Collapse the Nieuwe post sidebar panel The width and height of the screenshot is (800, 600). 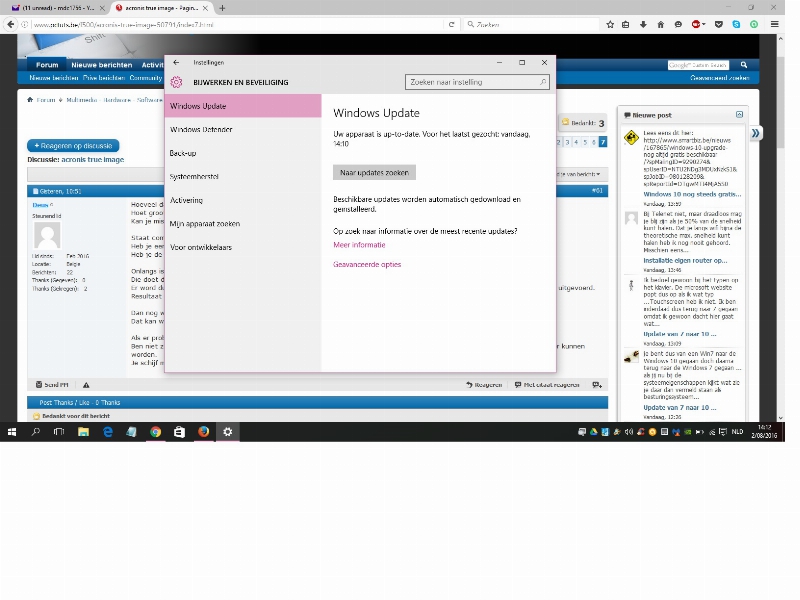tap(739, 115)
